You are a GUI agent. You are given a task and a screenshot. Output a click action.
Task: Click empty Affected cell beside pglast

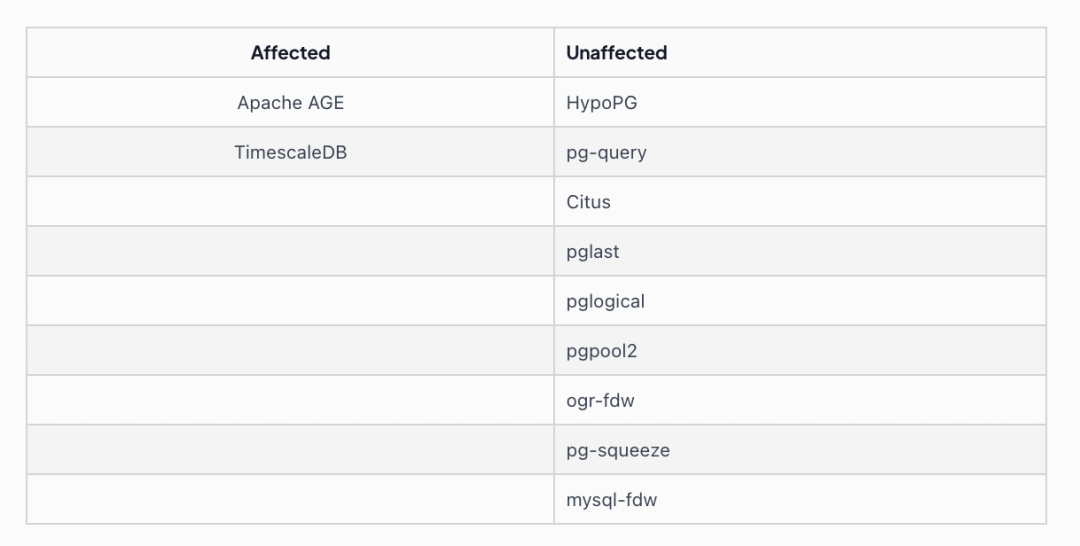[290, 251]
